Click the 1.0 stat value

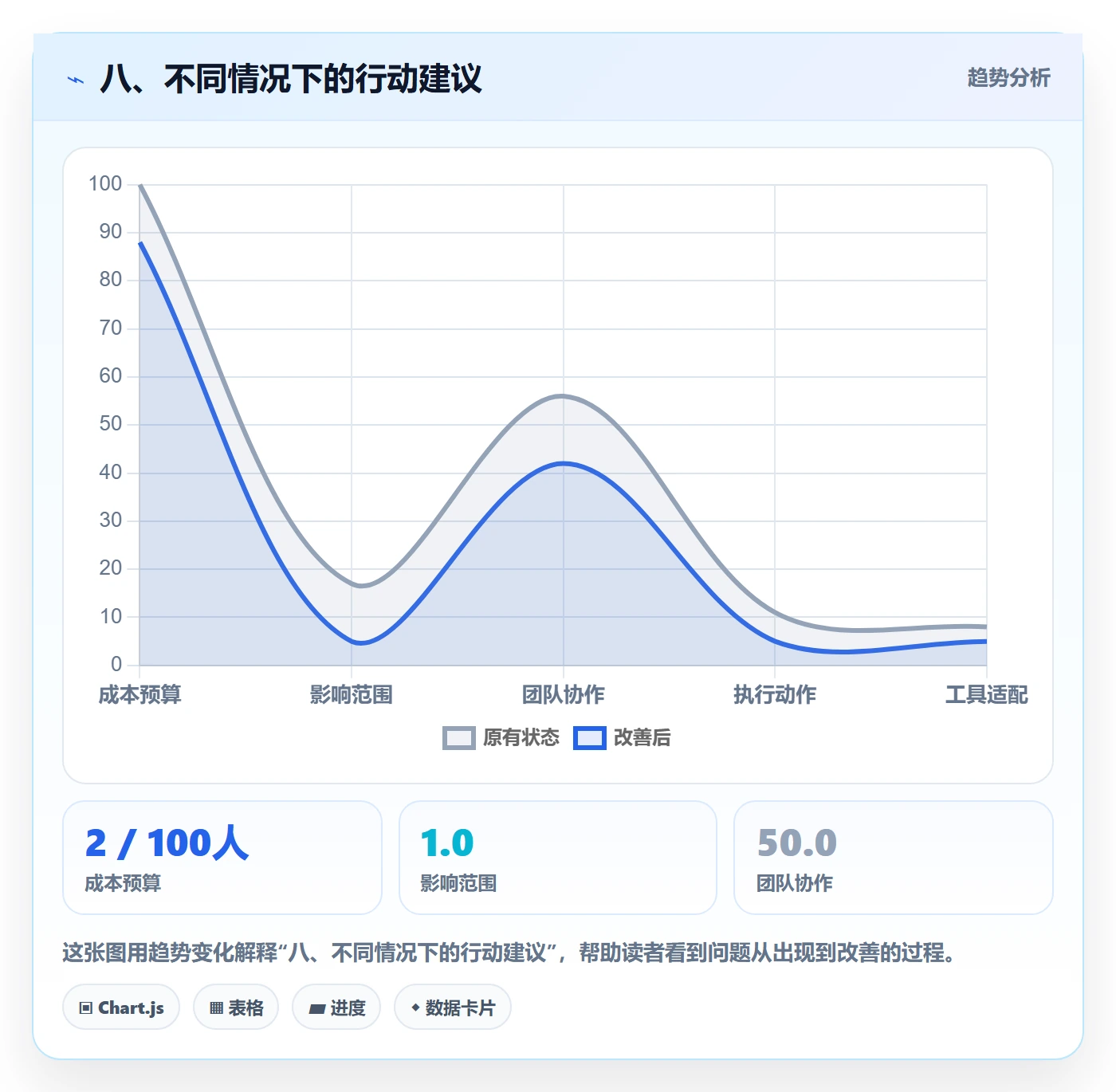pyautogui.click(x=447, y=843)
